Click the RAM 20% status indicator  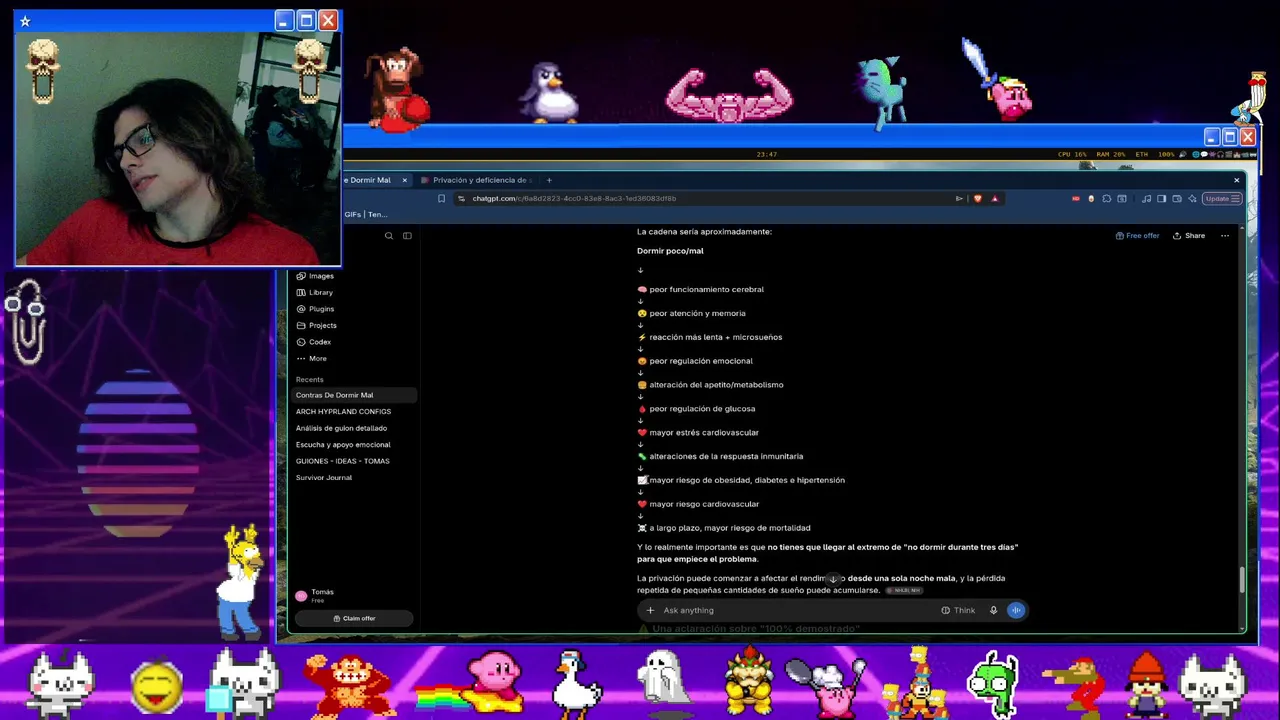tap(1111, 155)
